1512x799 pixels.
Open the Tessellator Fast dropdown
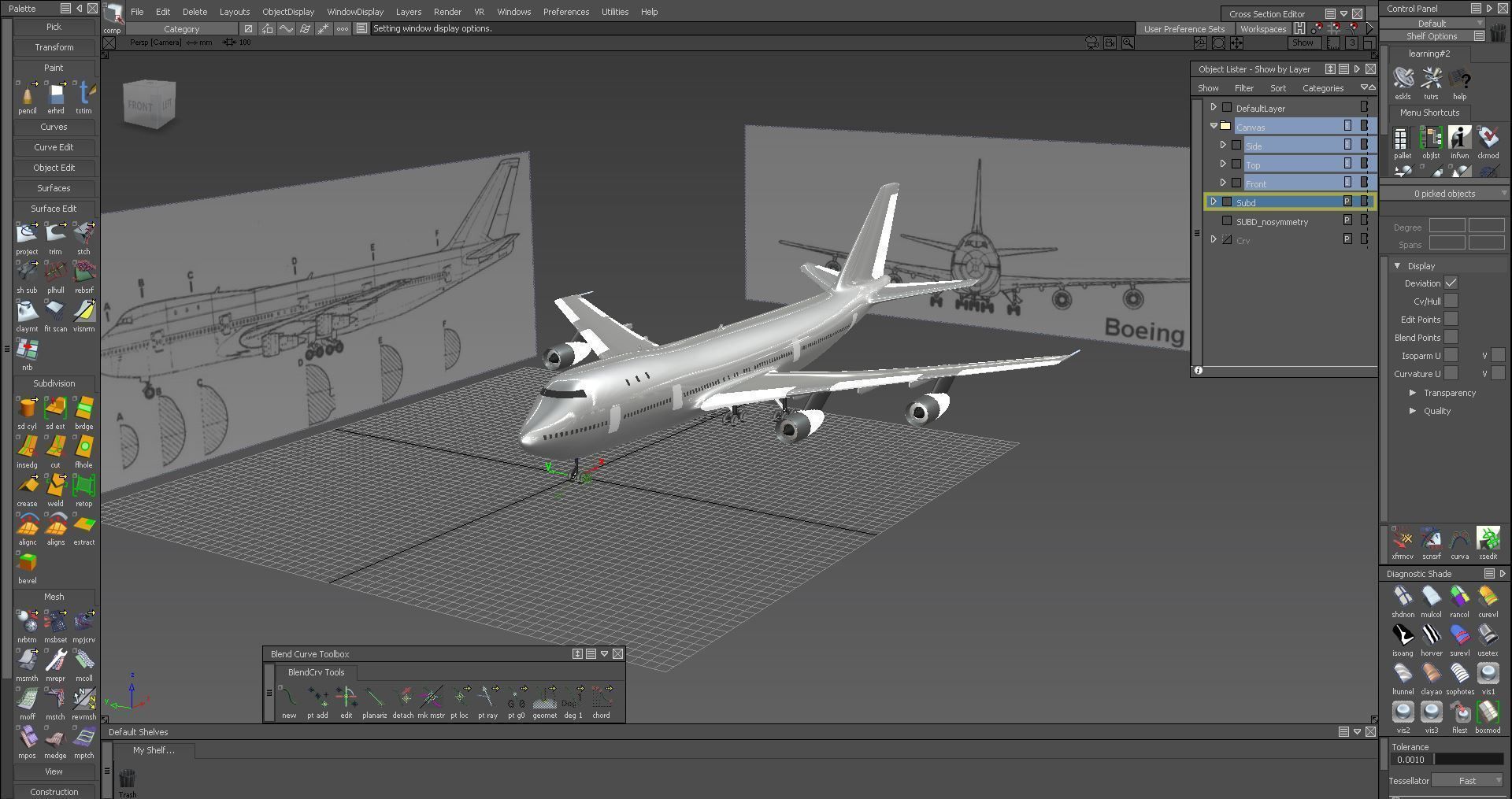tap(1467, 781)
